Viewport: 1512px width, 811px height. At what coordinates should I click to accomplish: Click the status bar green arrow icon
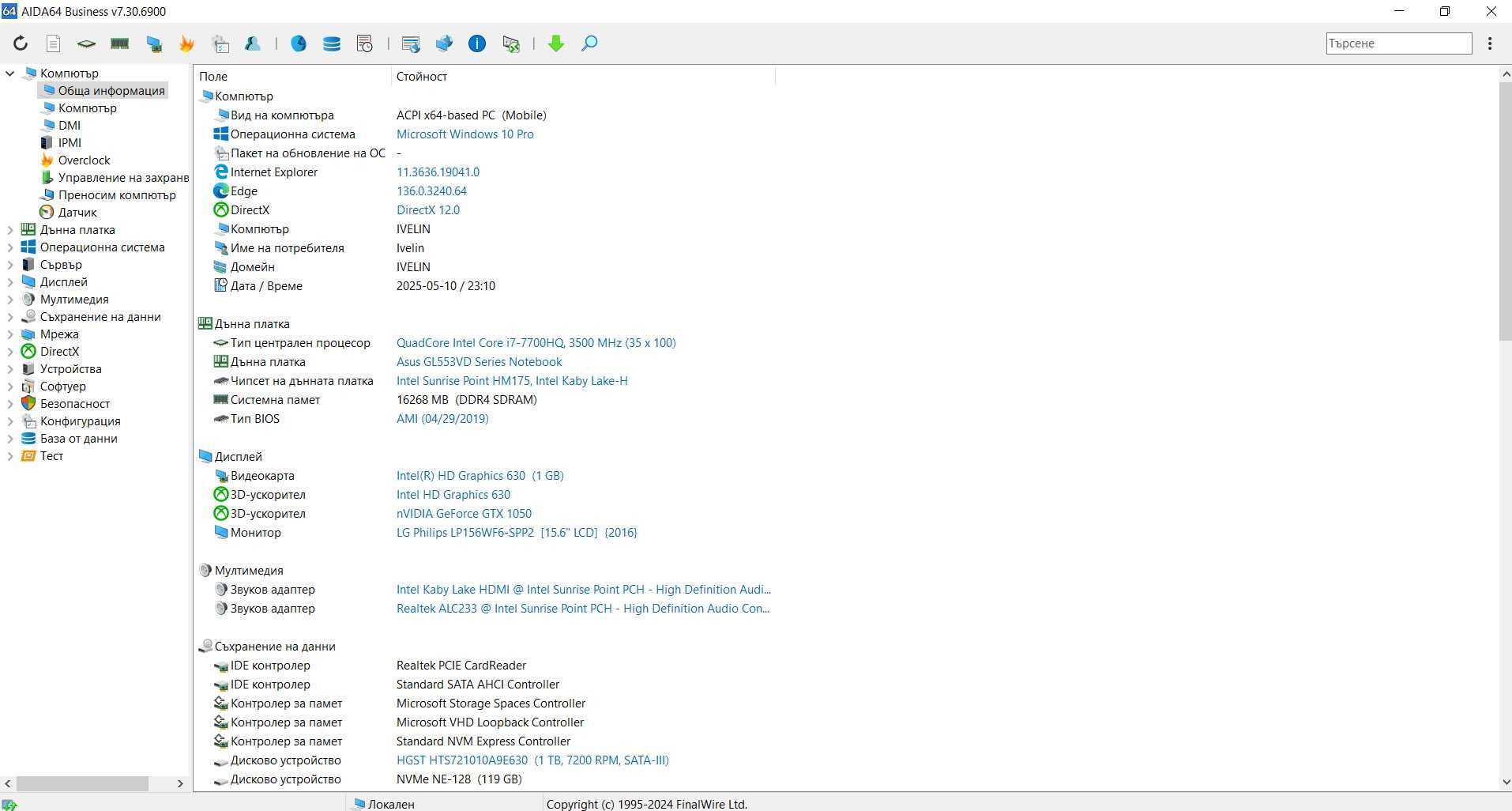pos(9,805)
